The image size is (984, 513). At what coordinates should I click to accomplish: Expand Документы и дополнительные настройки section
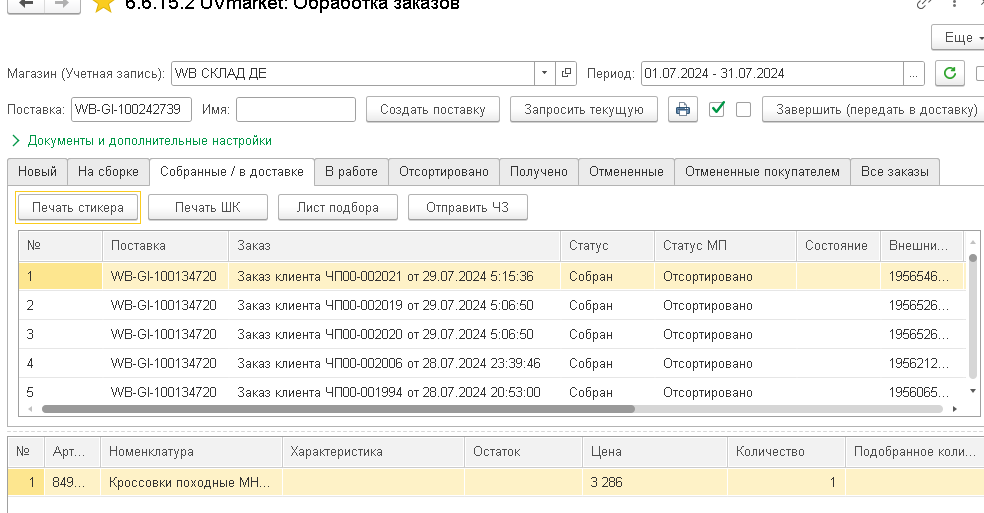pos(142,141)
